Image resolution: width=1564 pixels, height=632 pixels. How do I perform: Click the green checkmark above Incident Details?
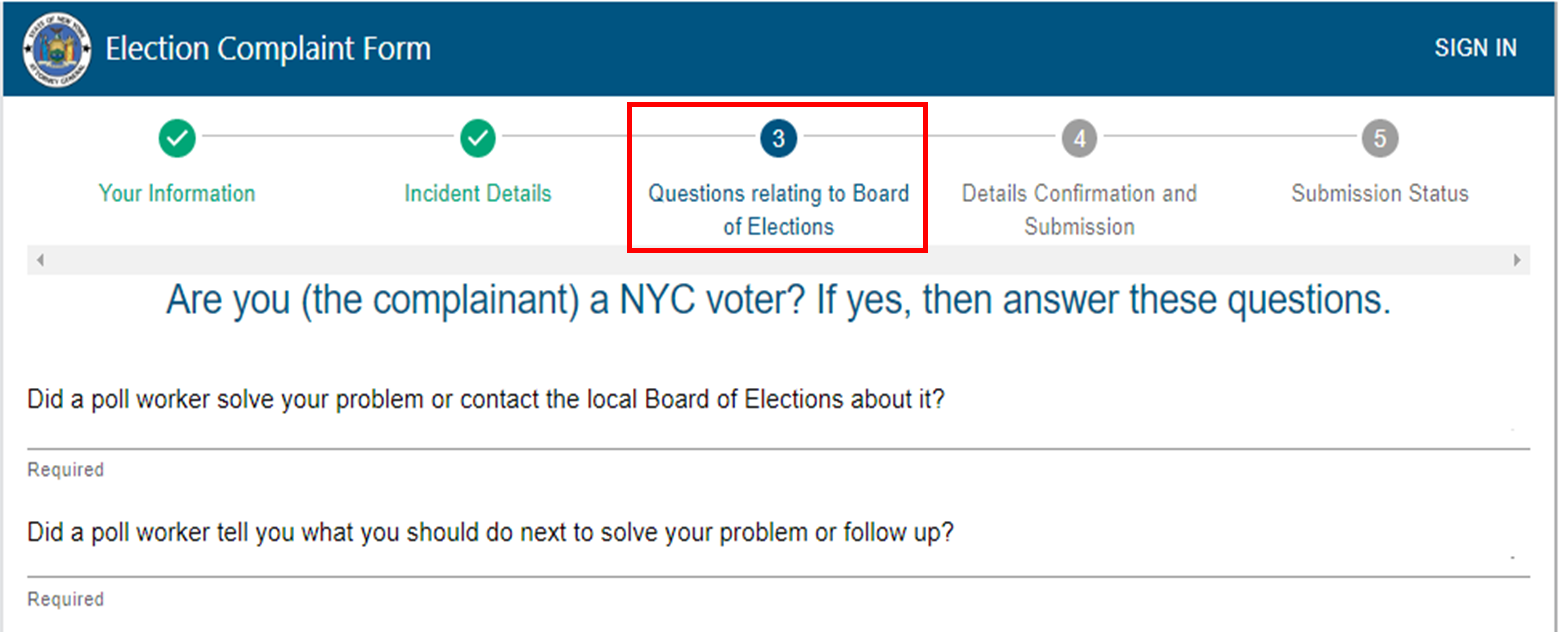pos(477,138)
